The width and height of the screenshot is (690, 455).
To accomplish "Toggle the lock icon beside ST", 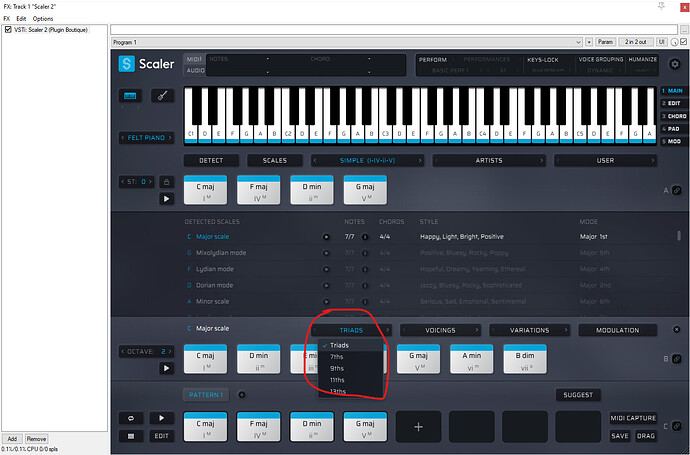I will pos(166,182).
